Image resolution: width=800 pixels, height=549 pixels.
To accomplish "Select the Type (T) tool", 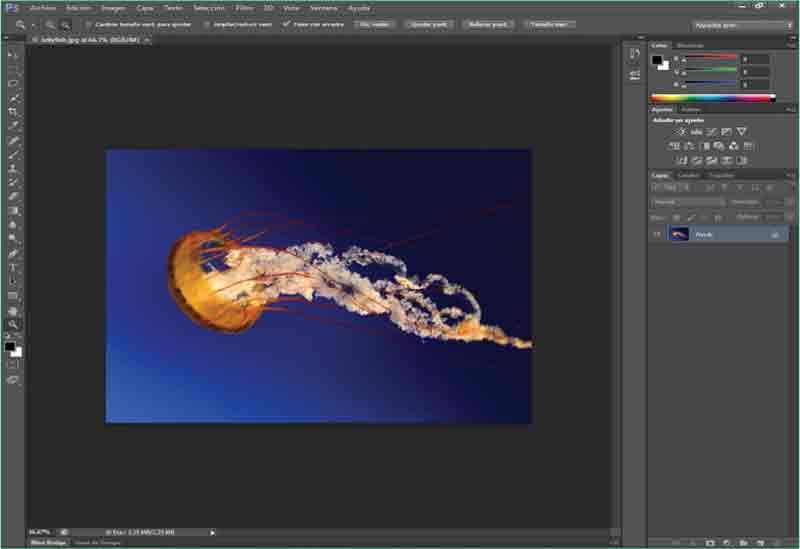I will pos(14,267).
